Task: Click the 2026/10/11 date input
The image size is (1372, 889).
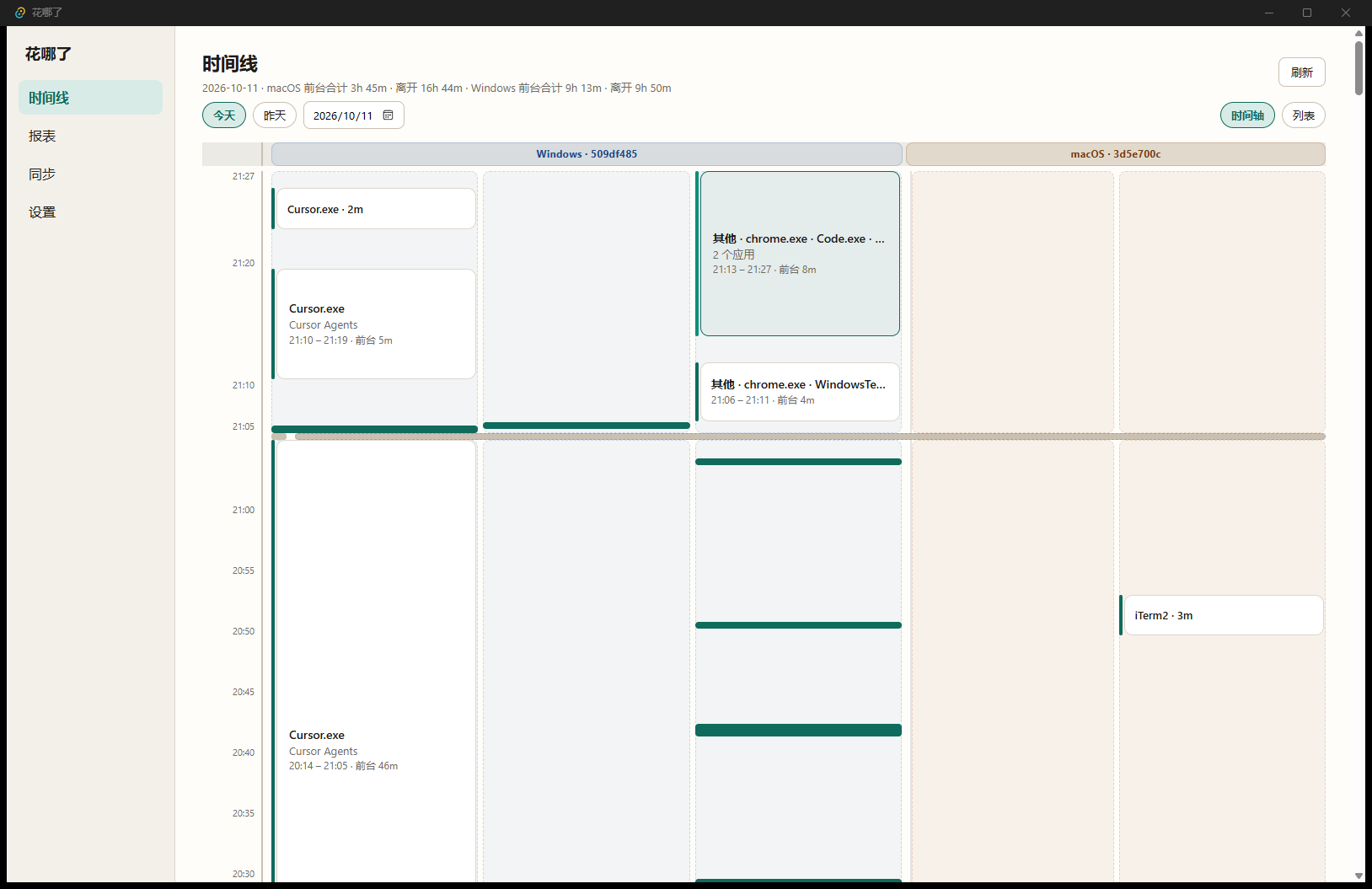Action: coord(353,115)
